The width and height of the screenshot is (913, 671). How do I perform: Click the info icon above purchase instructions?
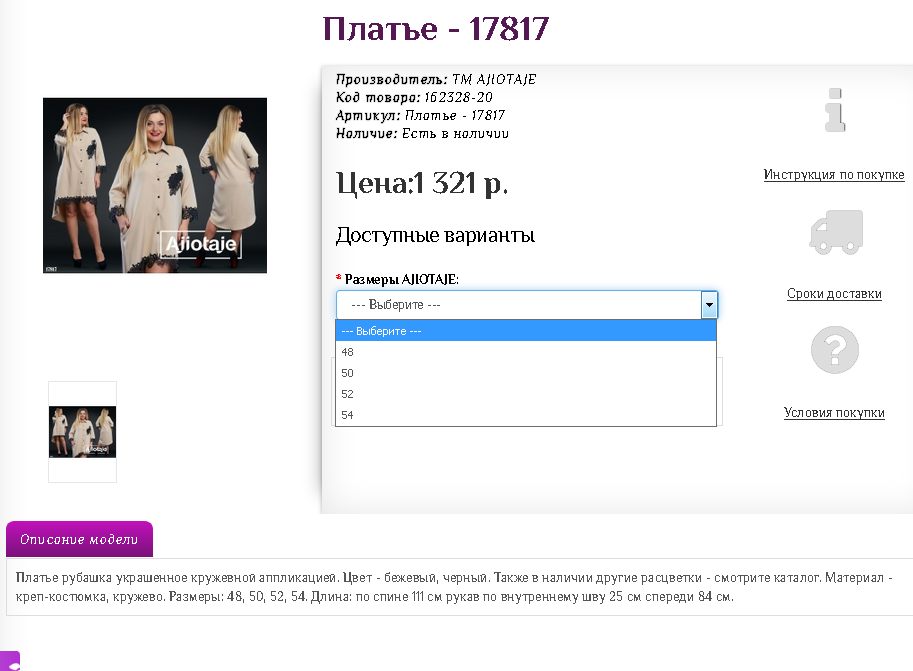834,110
